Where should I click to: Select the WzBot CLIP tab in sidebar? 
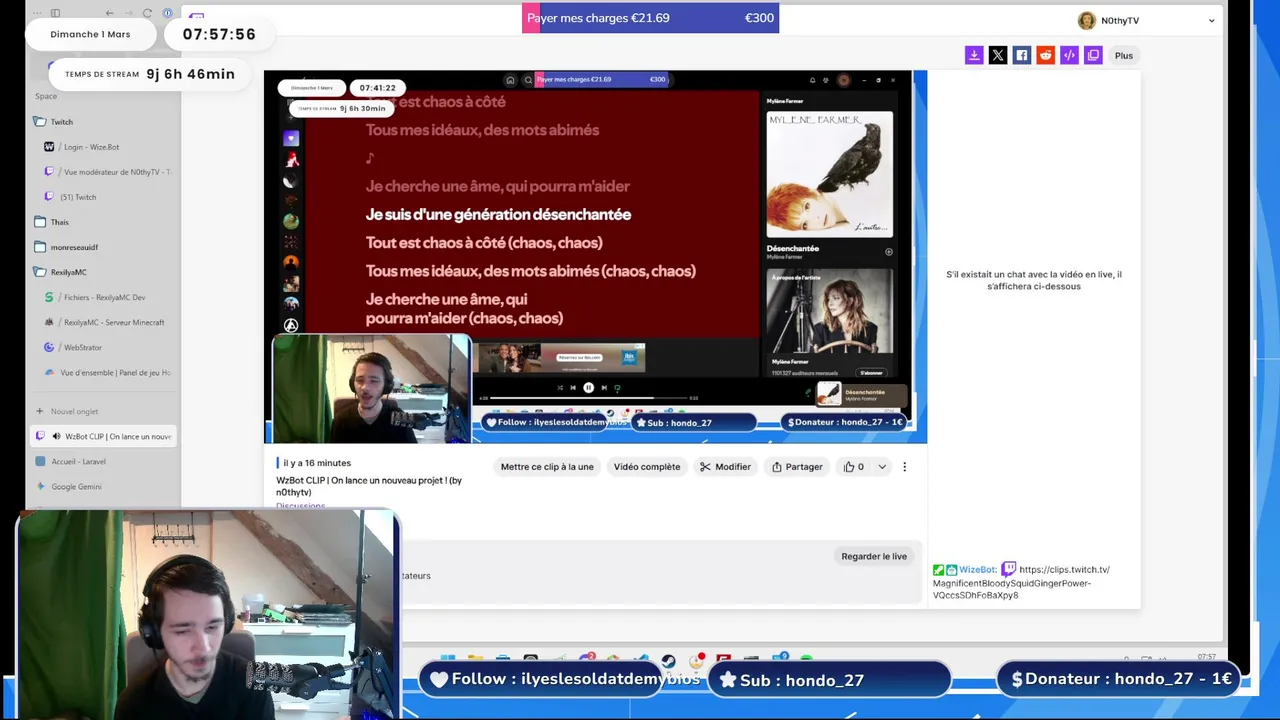(x=104, y=436)
